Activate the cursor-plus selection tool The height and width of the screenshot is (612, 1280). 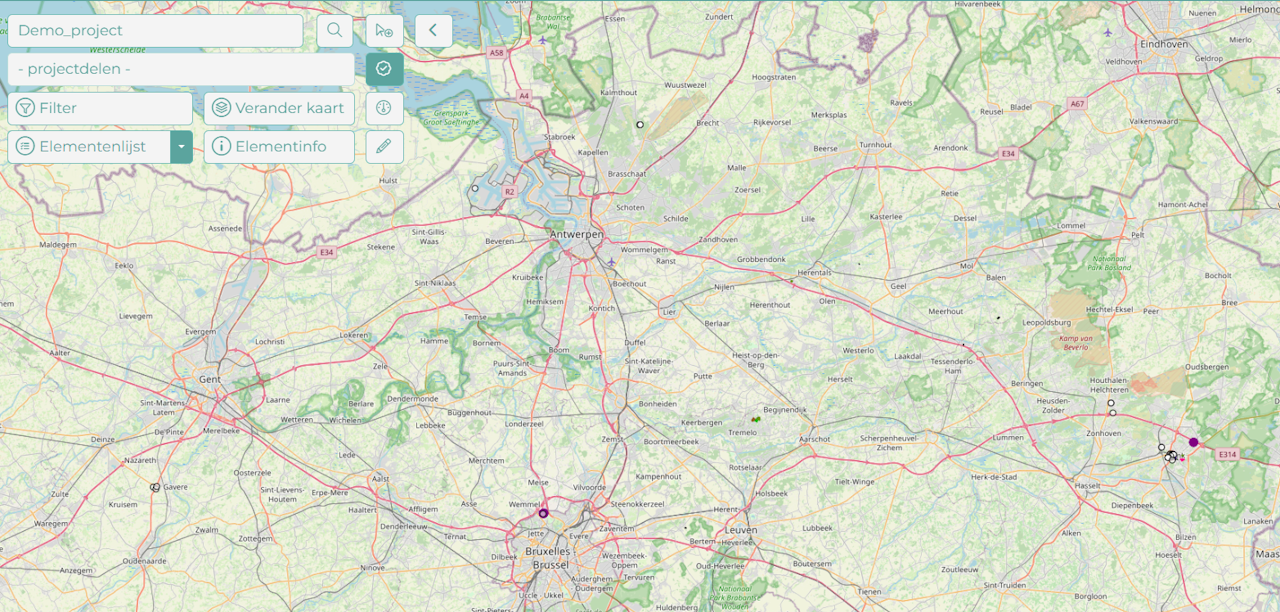[384, 30]
